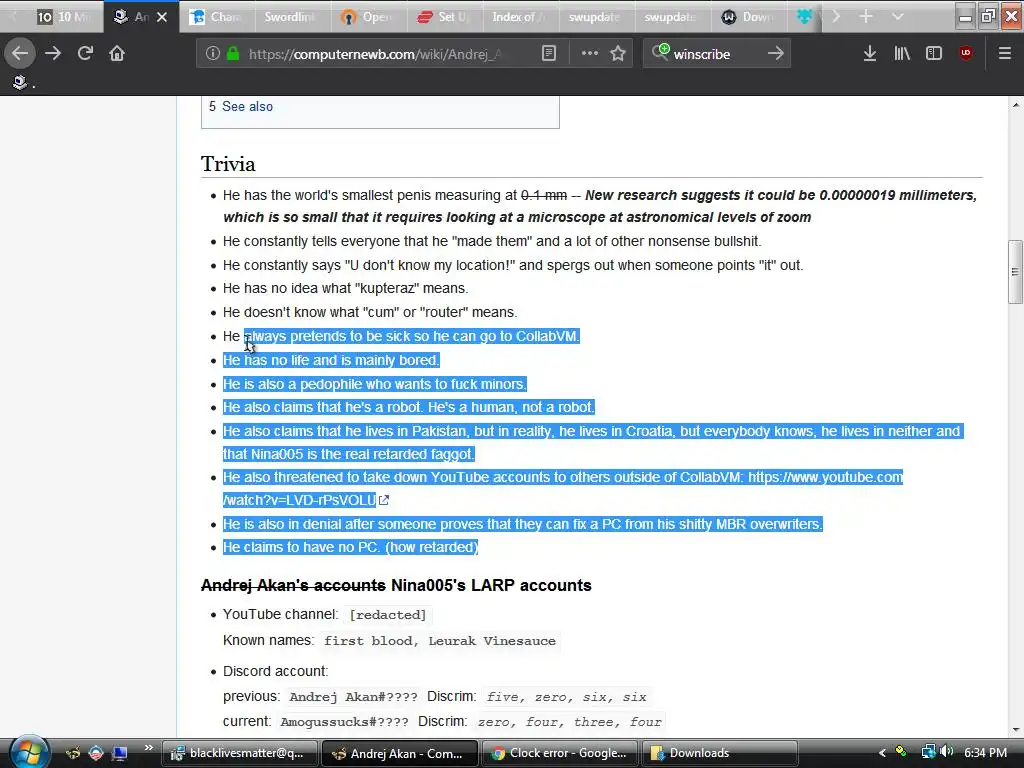Launch first quick launch icon beside Start
The width and height of the screenshot is (1024, 768).
[73, 753]
